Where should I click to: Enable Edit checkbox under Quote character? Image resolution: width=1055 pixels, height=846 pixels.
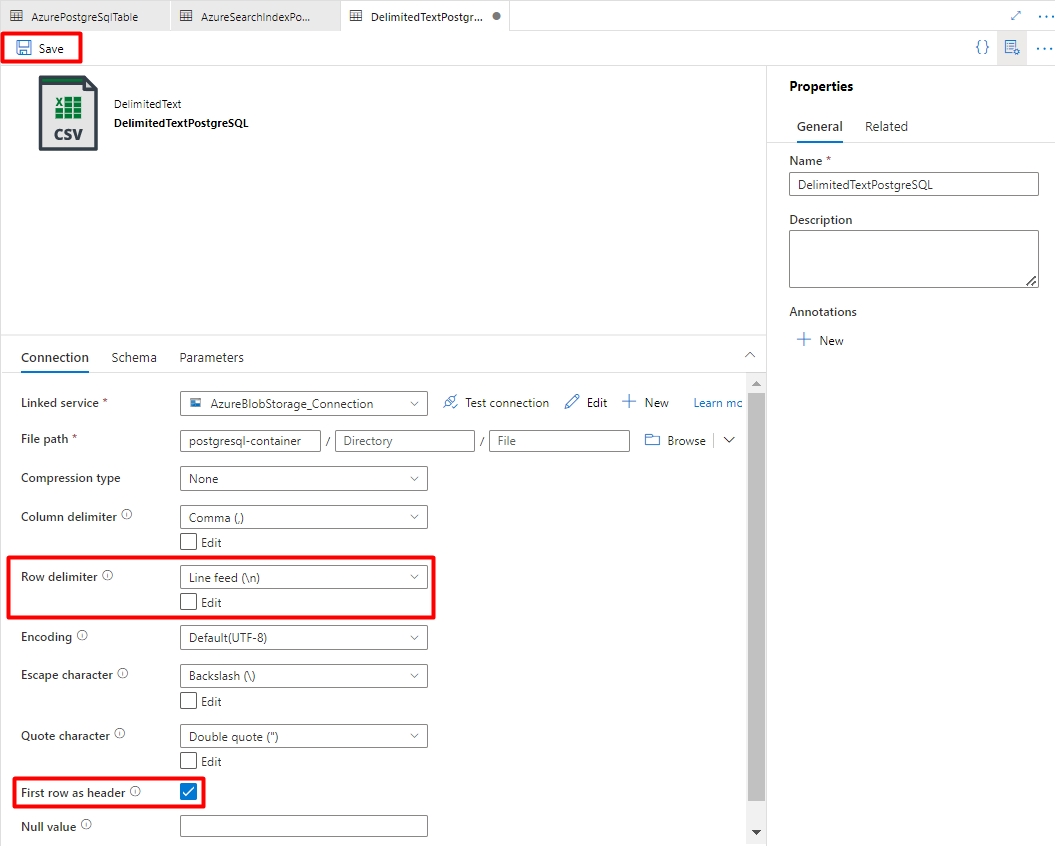point(188,761)
